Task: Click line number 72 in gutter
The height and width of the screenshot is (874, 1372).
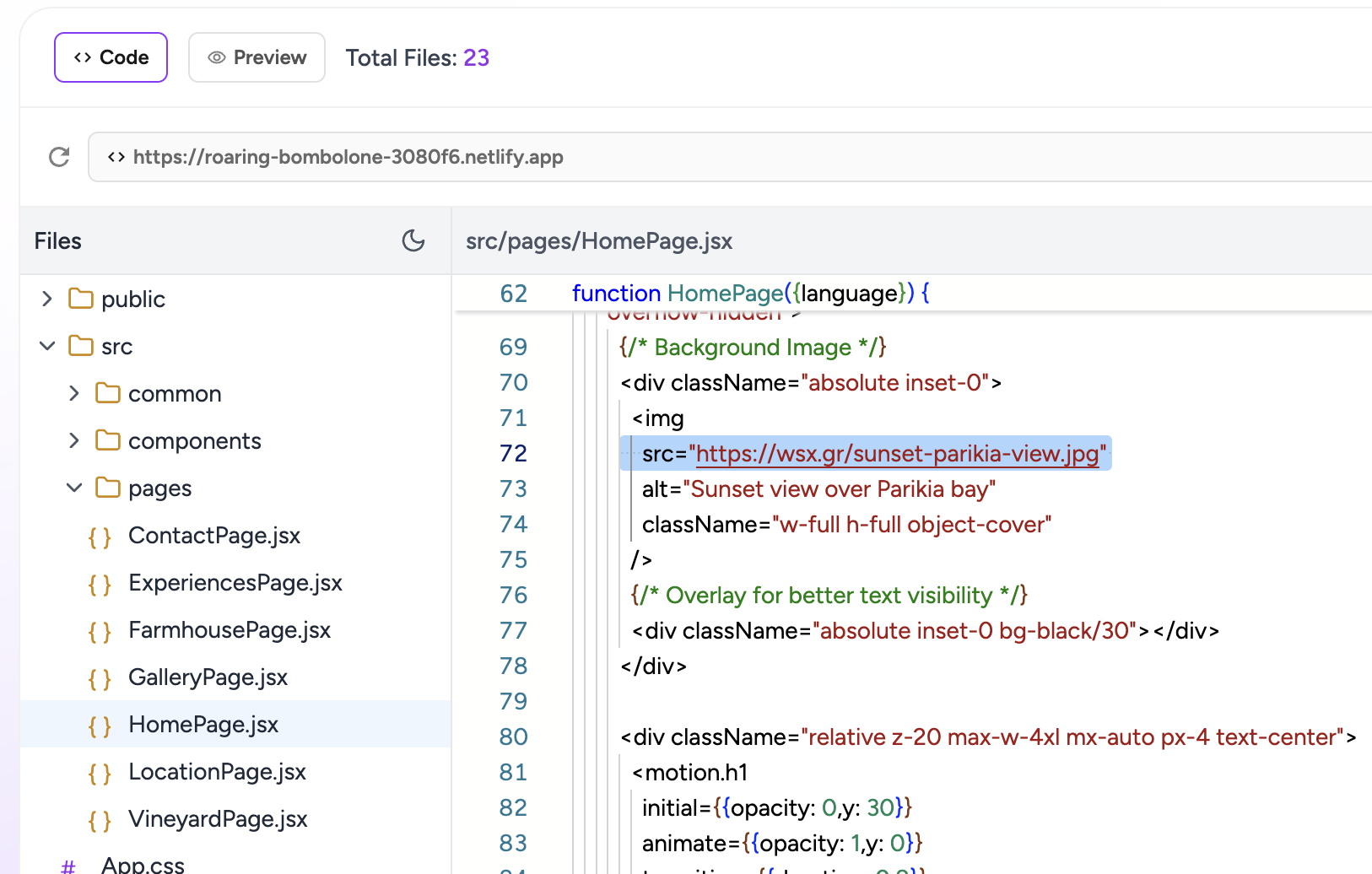Action: [x=513, y=454]
